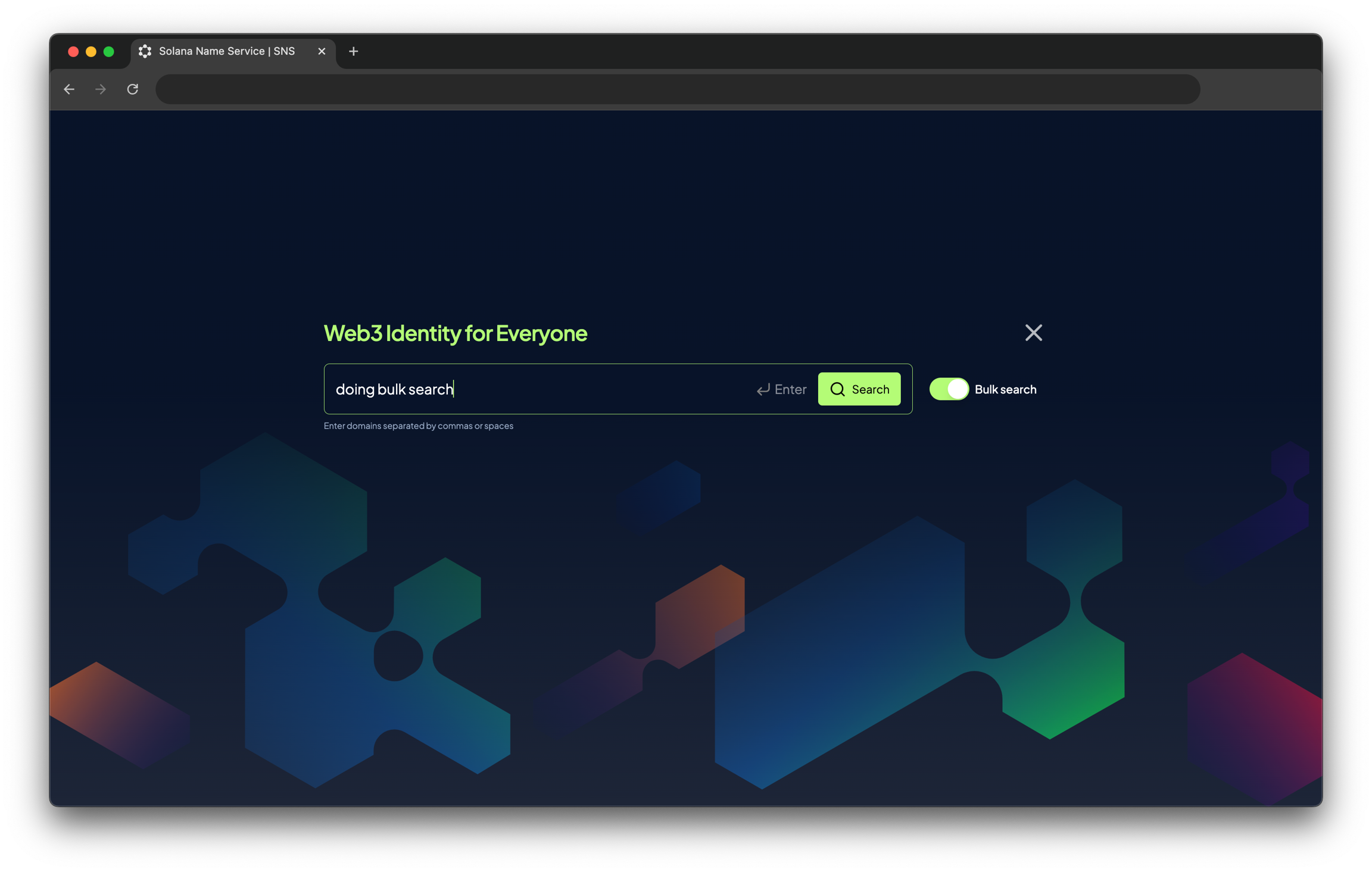Go back with the browser back arrow
This screenshot has height=872, width=1372.
coord(69,89)
